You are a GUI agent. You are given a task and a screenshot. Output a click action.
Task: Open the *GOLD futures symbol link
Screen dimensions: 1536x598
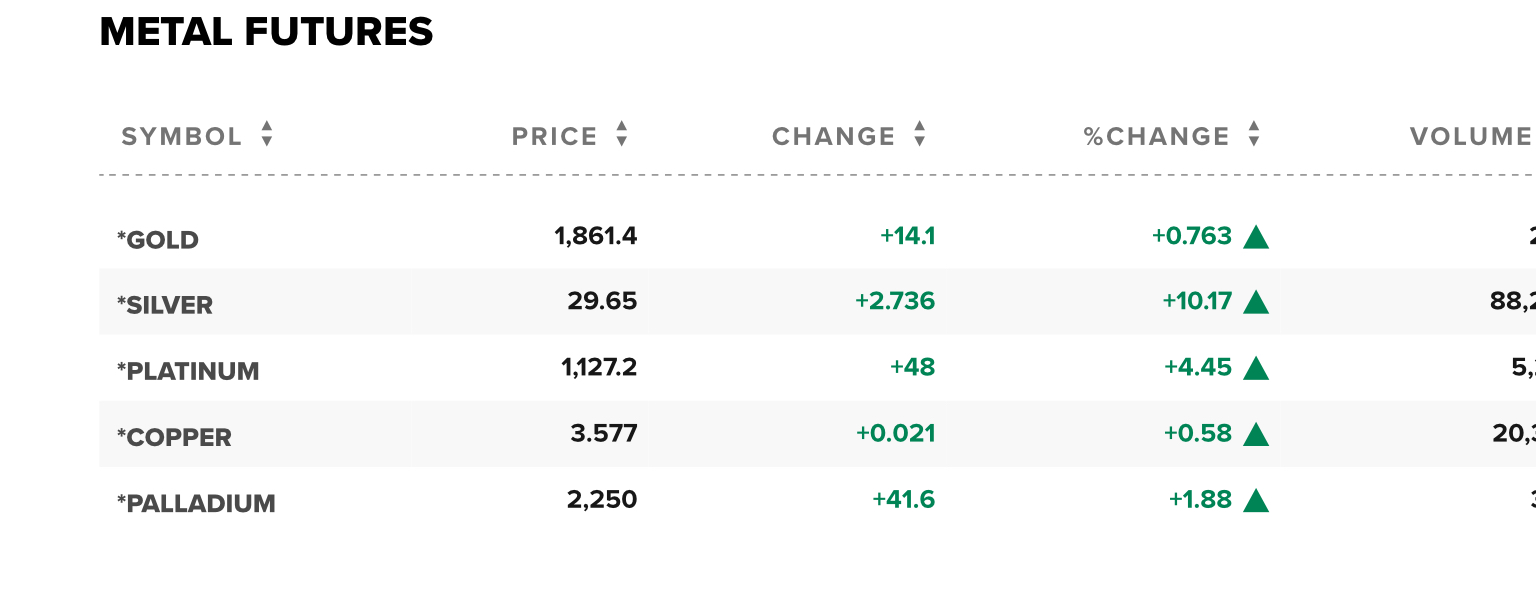tap(158, 240)
